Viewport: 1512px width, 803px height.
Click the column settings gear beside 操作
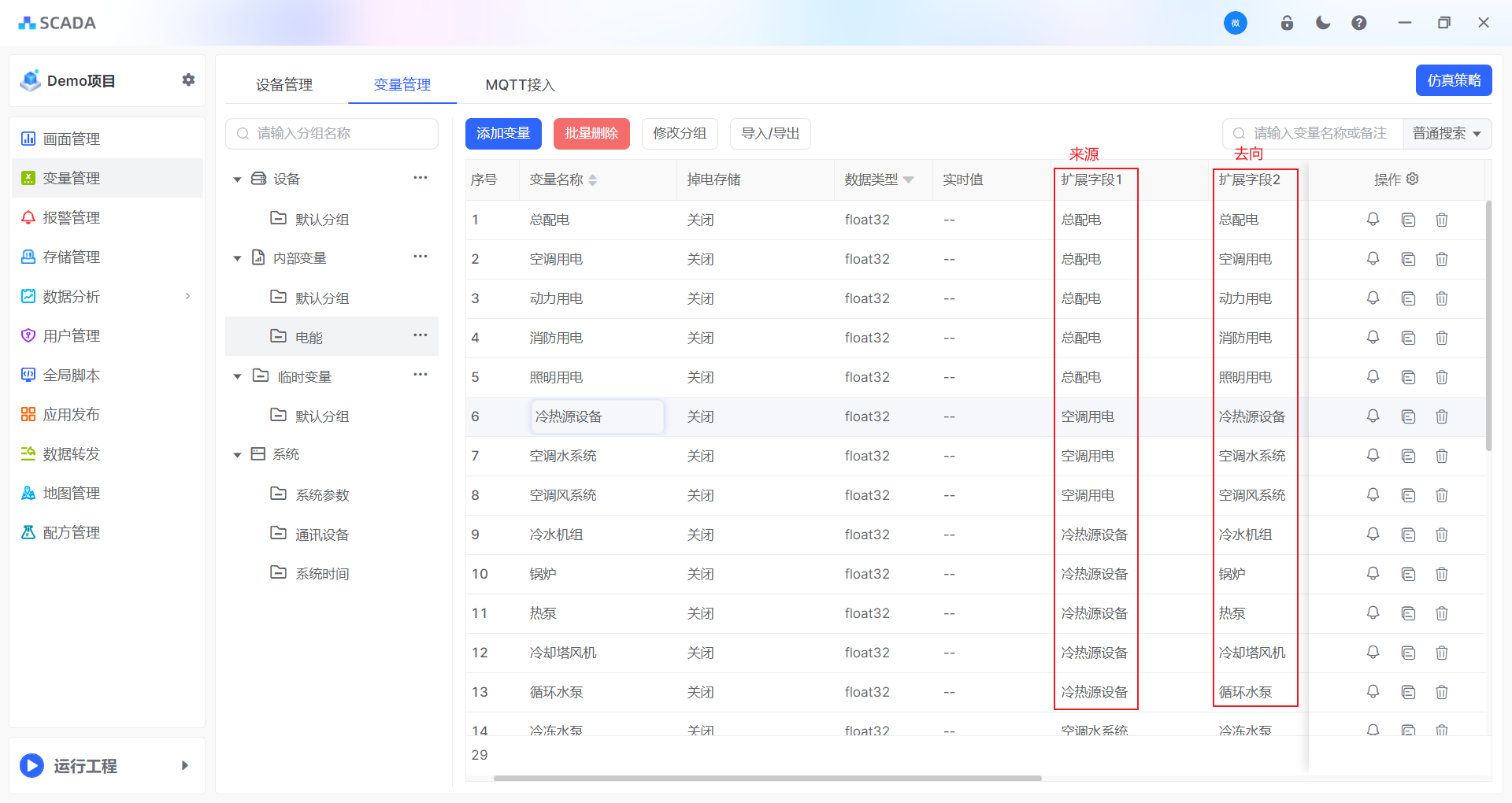tap(1413, 179)
